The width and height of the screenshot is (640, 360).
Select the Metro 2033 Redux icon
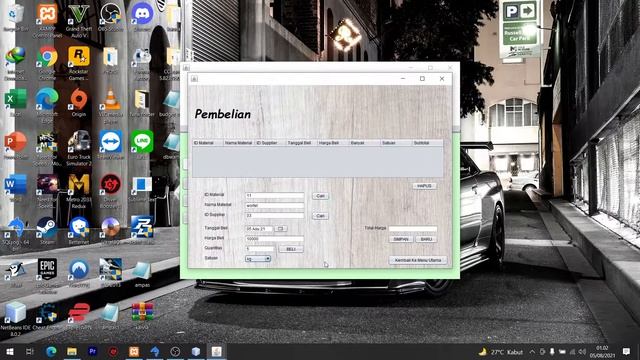point(78,190)
